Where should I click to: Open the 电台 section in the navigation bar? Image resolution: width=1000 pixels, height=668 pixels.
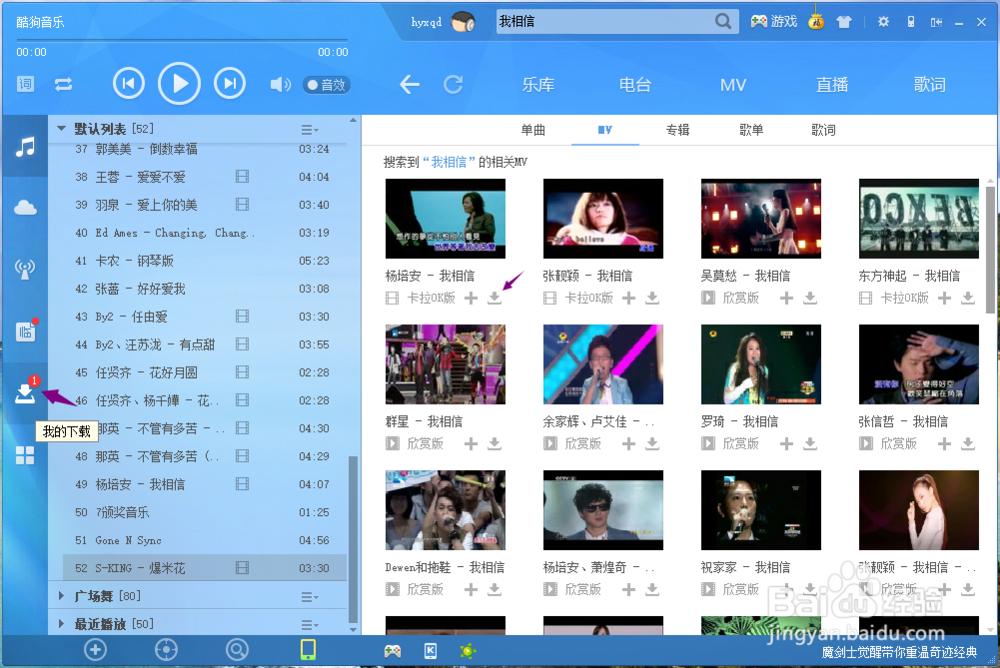click(x=634, y=85)
